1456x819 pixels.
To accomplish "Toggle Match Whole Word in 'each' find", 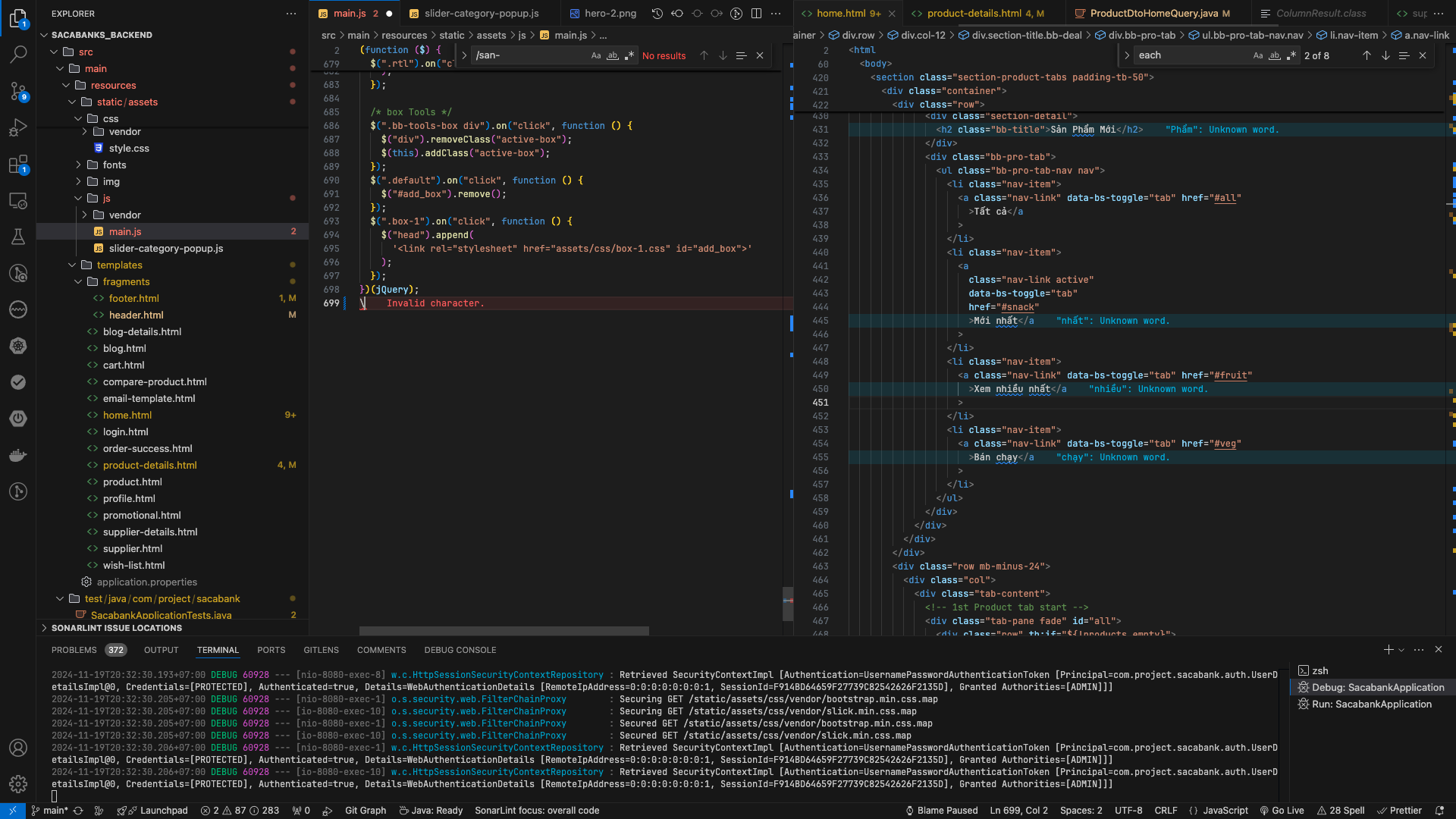I will pos(1275,55).
